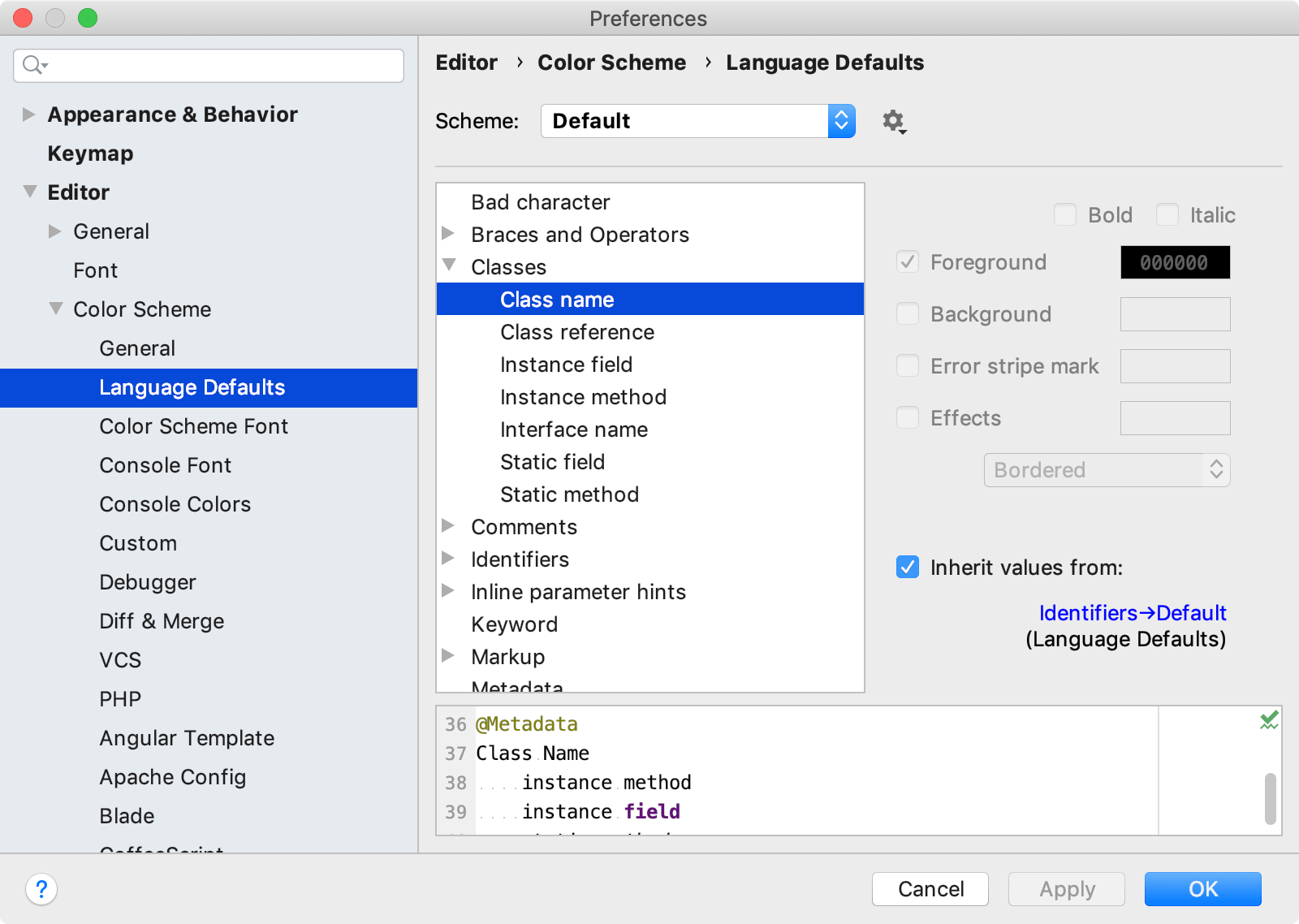Screen dimensions: 1299x924
Task: Toggle the Background checkbox
Action: point(908,313)
